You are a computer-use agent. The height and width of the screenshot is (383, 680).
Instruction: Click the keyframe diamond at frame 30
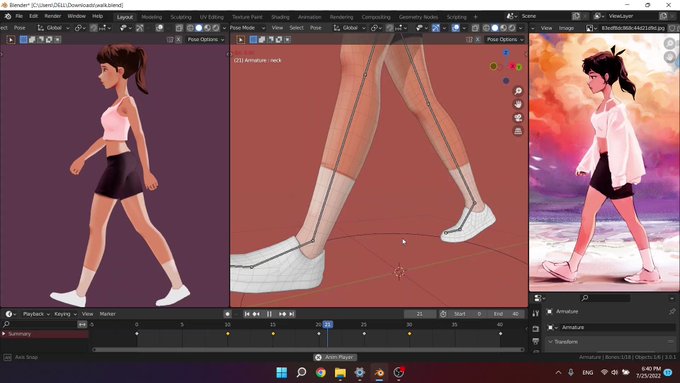[x=409, y=334]
